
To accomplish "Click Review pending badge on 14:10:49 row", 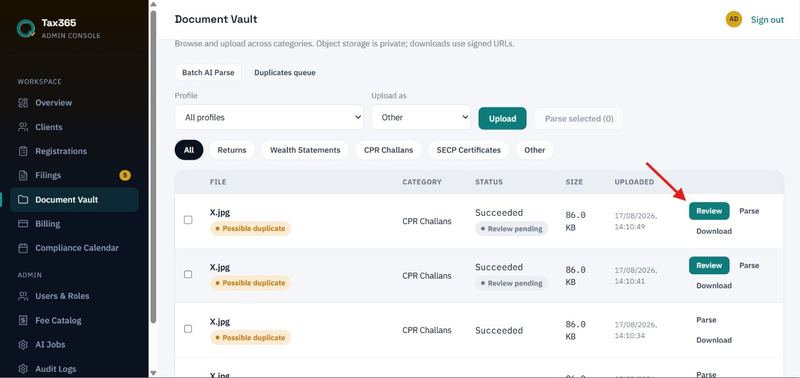I will pos(511,229).
